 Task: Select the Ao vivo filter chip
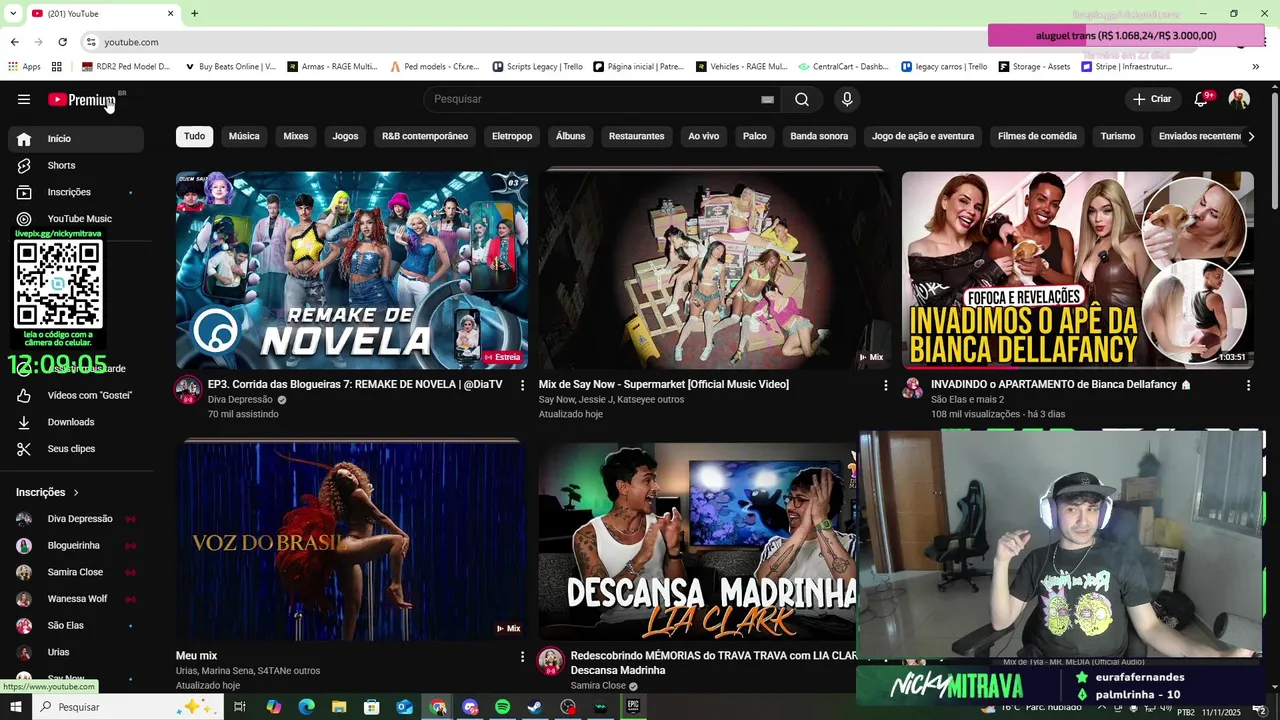point(703,136)
